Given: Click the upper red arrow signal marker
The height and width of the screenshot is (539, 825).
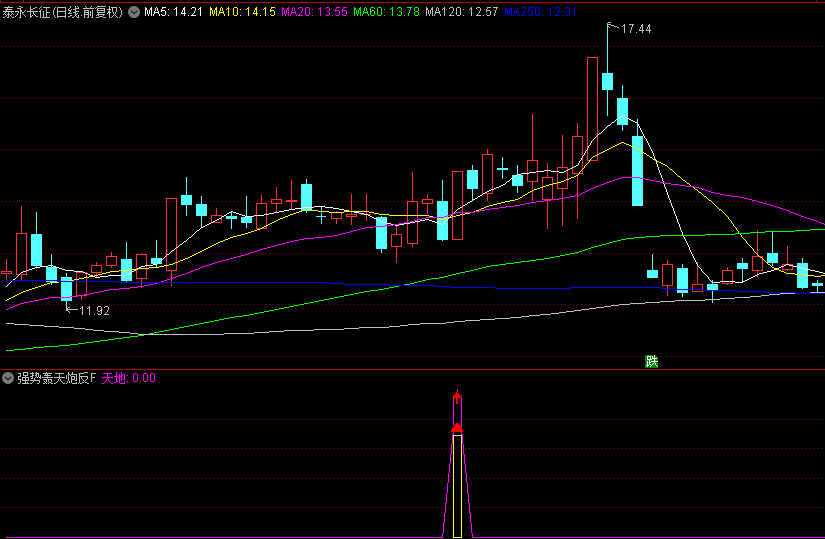Looking at the screenshot, I should pyautogui.click(x=457, y=397).
